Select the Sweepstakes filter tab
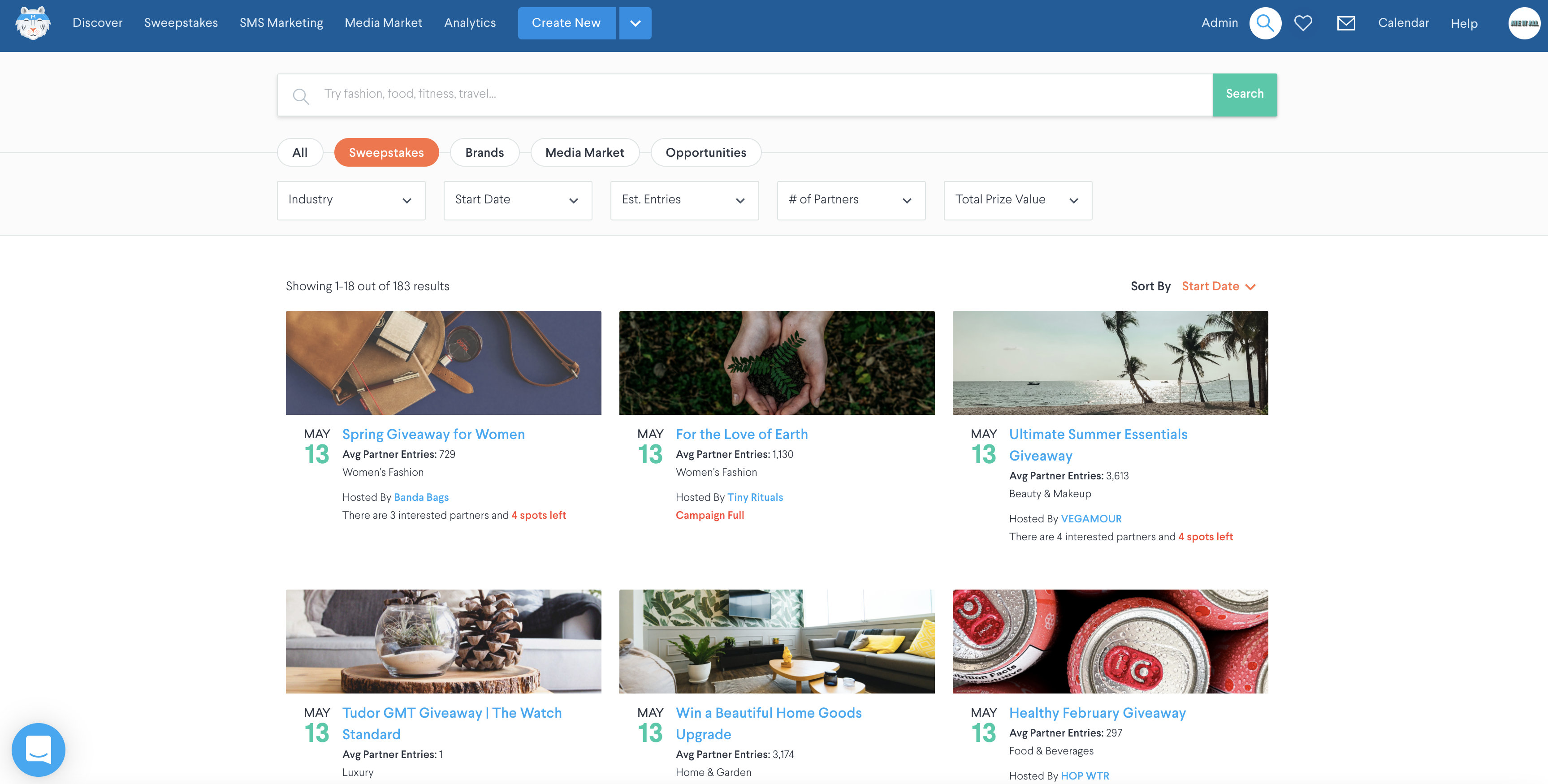The image size is (1548, 784). [x=386, y=153]
